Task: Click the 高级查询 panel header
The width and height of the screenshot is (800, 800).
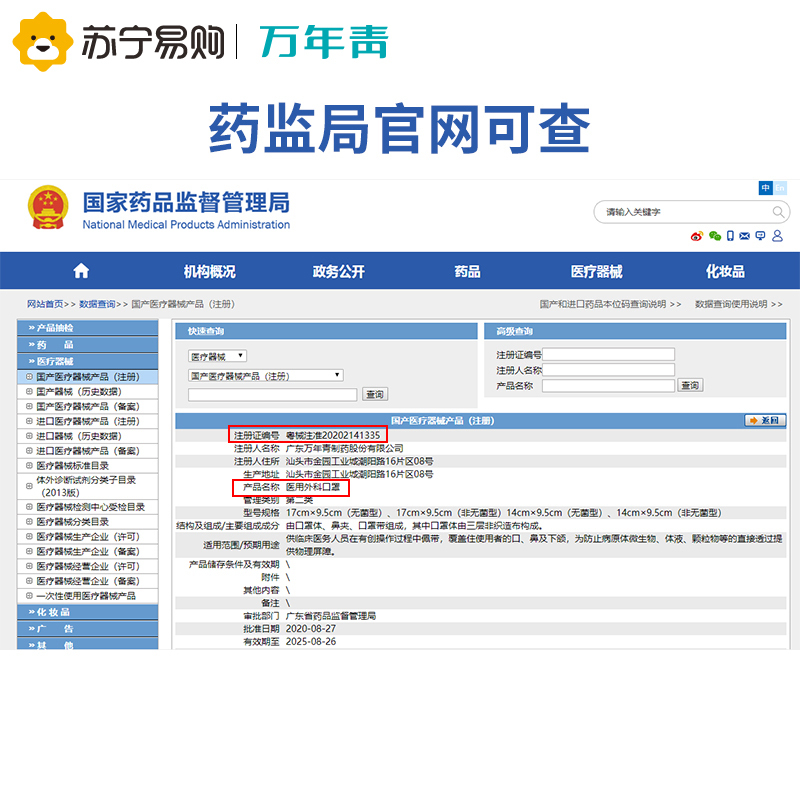Action: click(x=635, y=331)
